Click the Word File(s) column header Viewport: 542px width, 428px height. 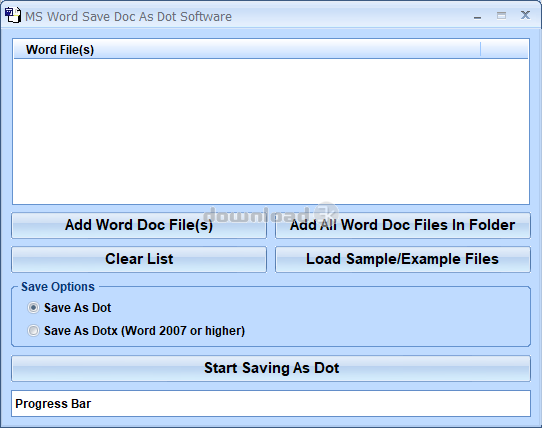coord(247,49)
